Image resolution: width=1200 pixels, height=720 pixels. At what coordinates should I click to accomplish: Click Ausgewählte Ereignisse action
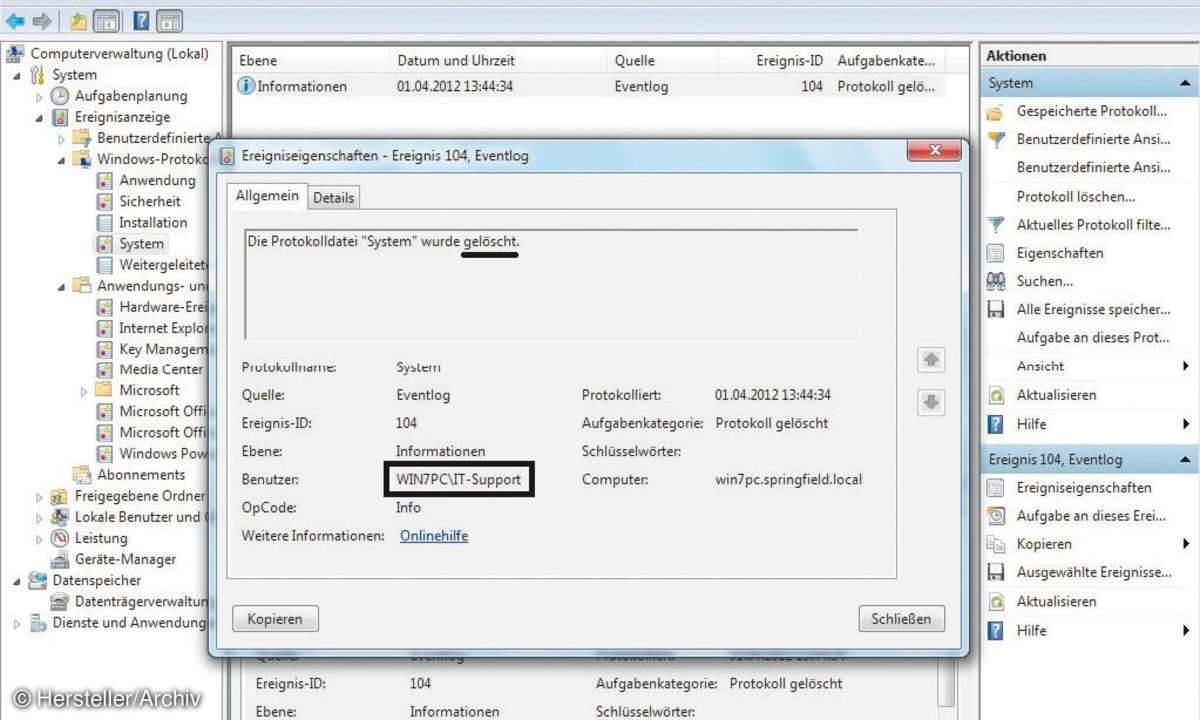tap(1094, 573)
